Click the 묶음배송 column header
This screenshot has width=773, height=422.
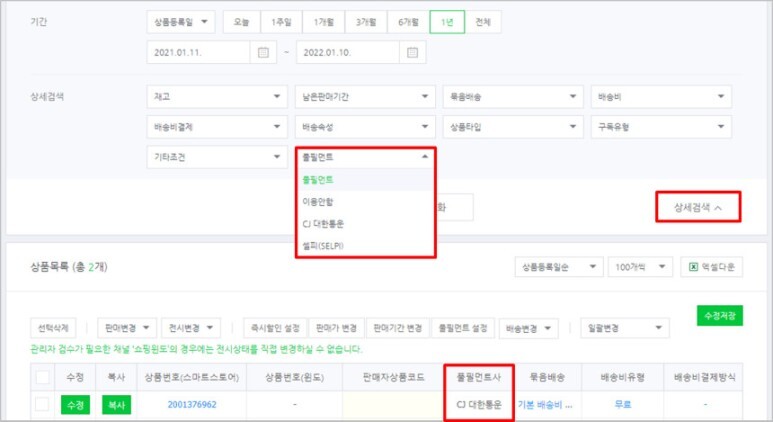pos(547,378)
